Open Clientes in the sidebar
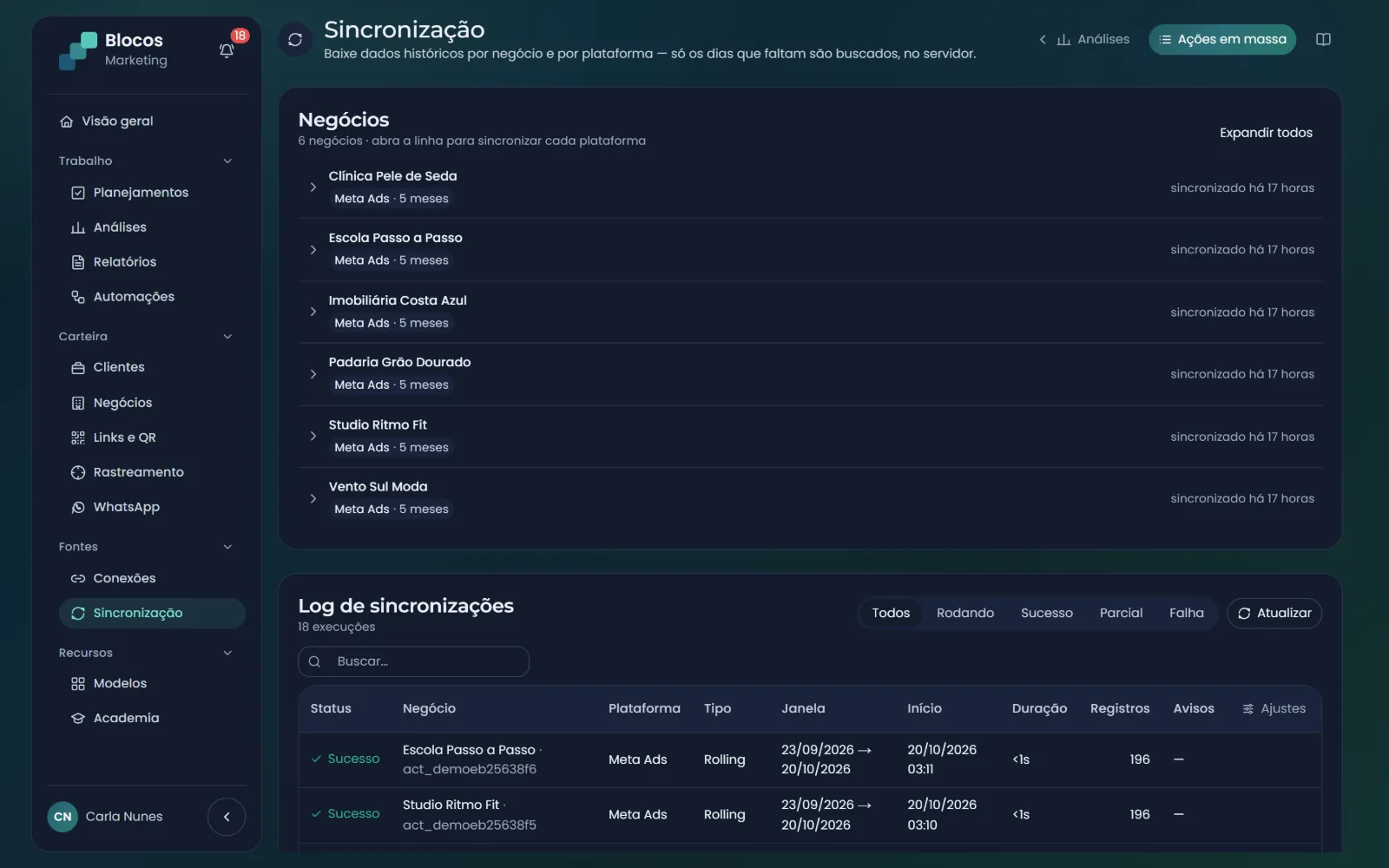 point(152,367)
